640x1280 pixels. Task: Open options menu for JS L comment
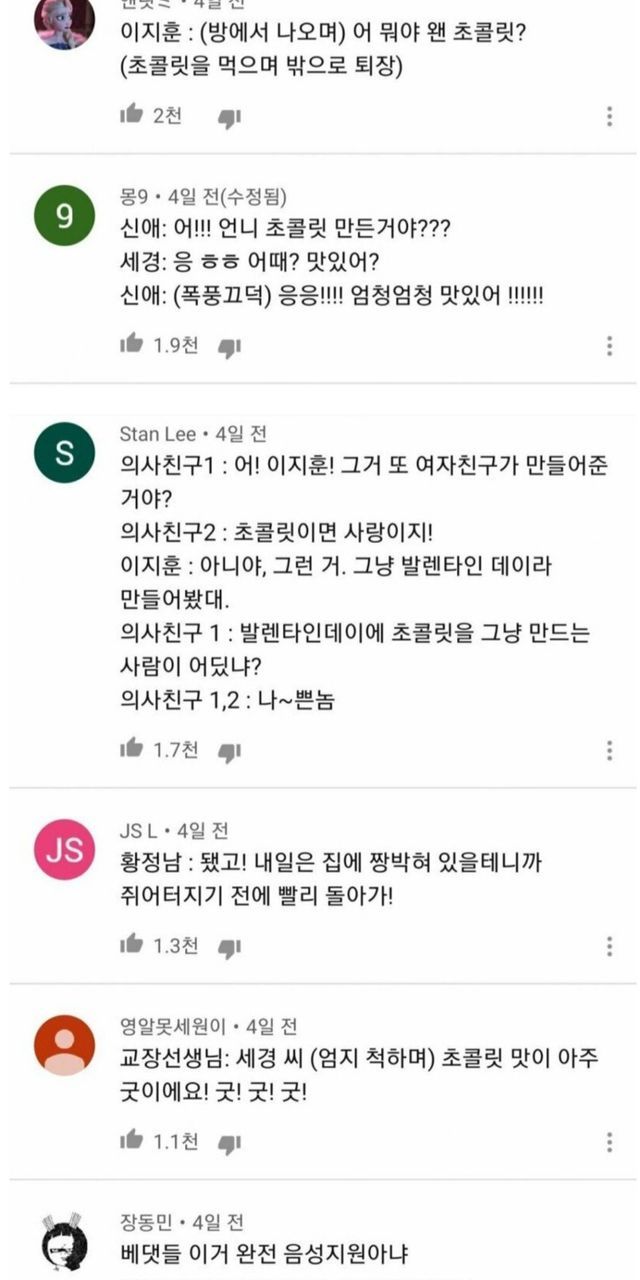tap(609, 946)
